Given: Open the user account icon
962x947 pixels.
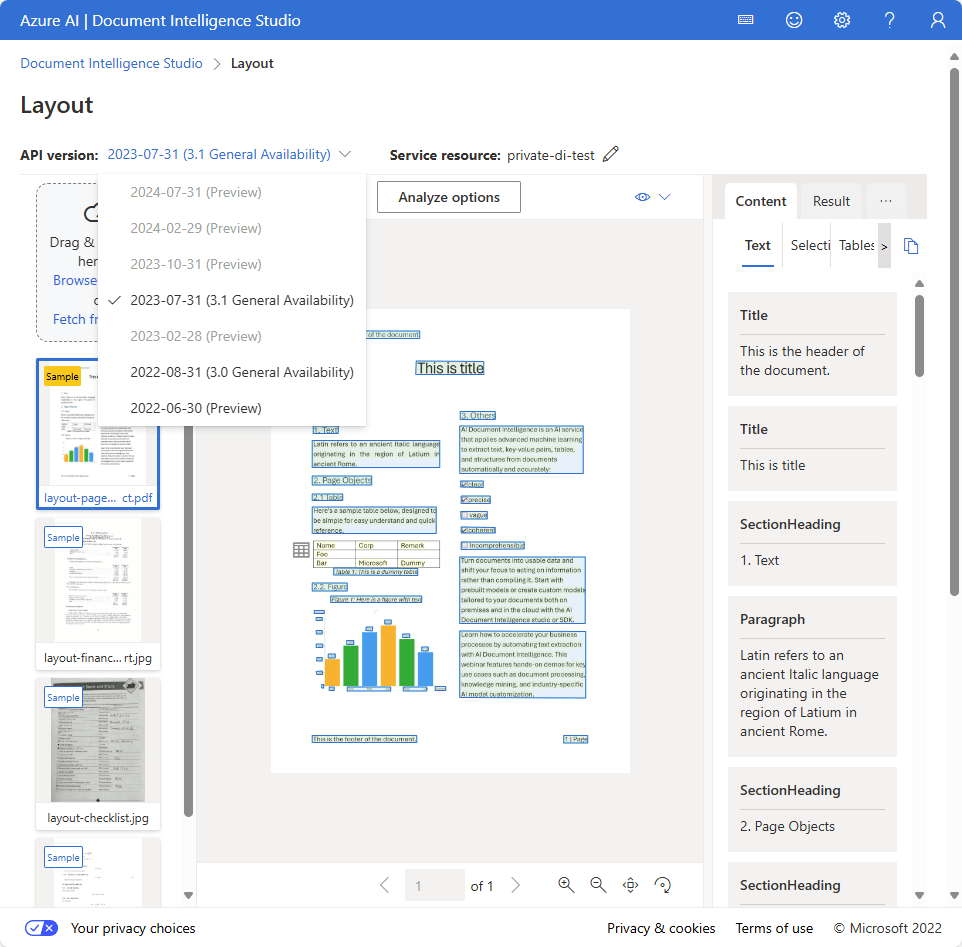Looking at the screenshot, I should point(937,20).
